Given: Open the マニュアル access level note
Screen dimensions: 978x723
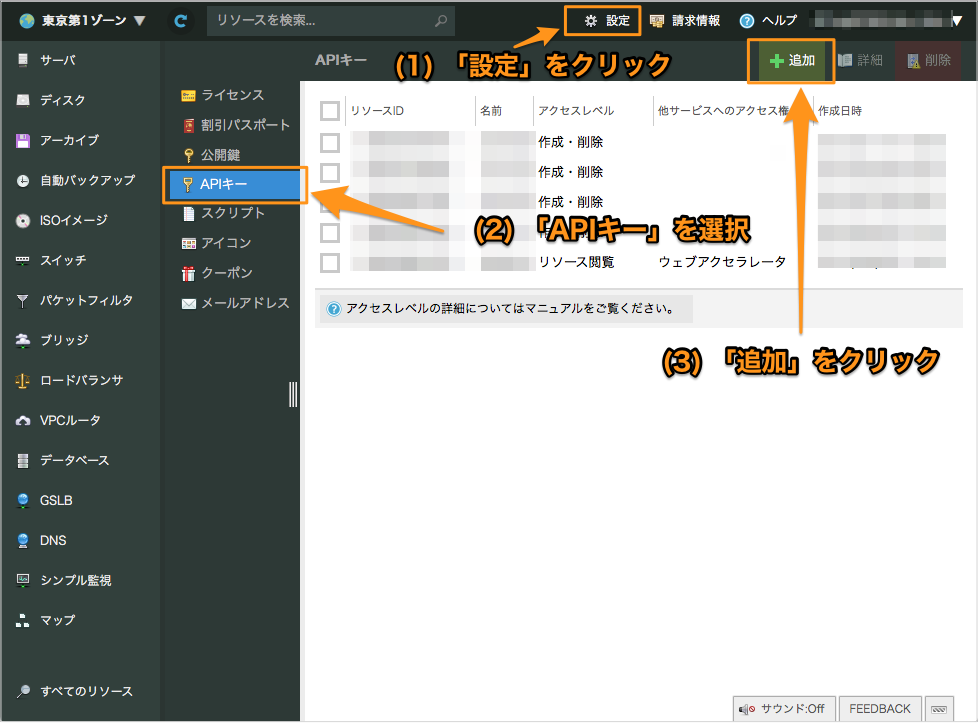Looking at the screenshot, I should 506,309.
